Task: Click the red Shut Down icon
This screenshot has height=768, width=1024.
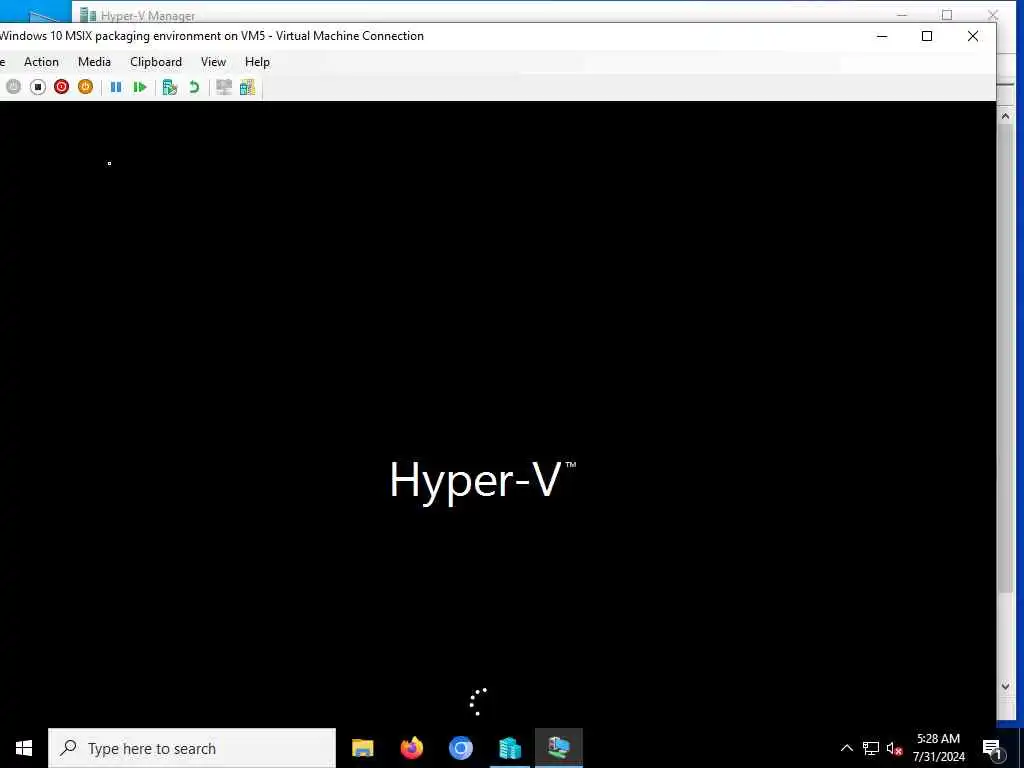Action: pos(61,87)
